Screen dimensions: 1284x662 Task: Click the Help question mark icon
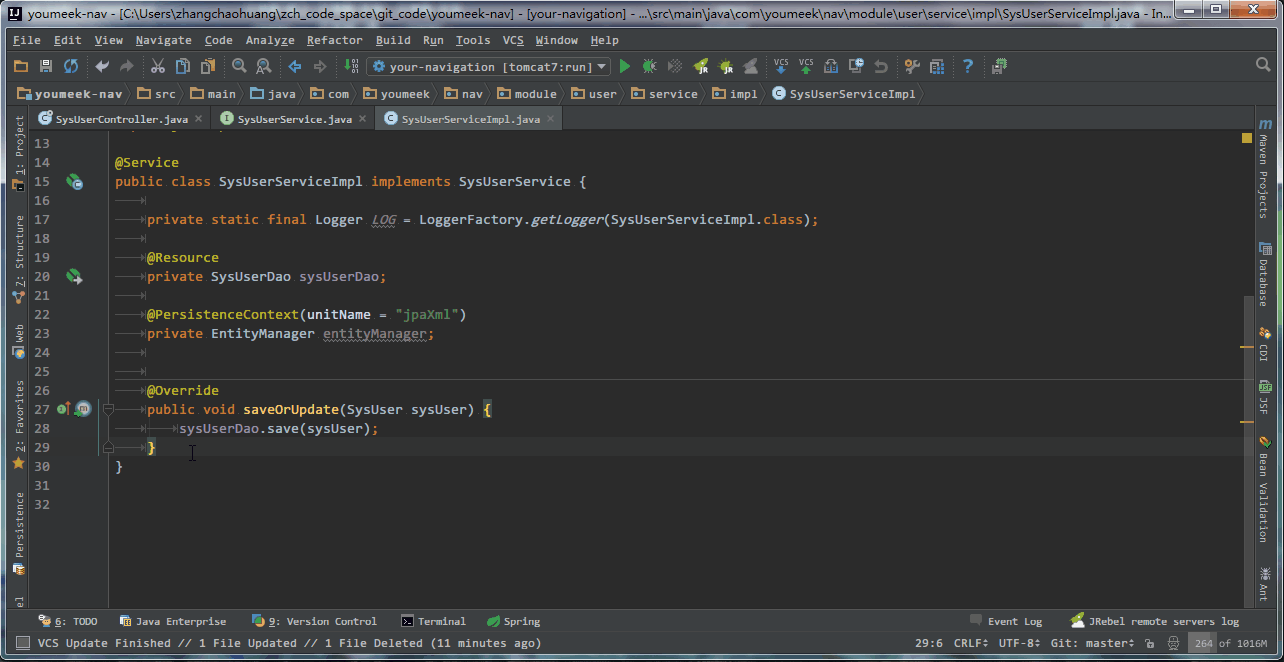click(968, 66)
